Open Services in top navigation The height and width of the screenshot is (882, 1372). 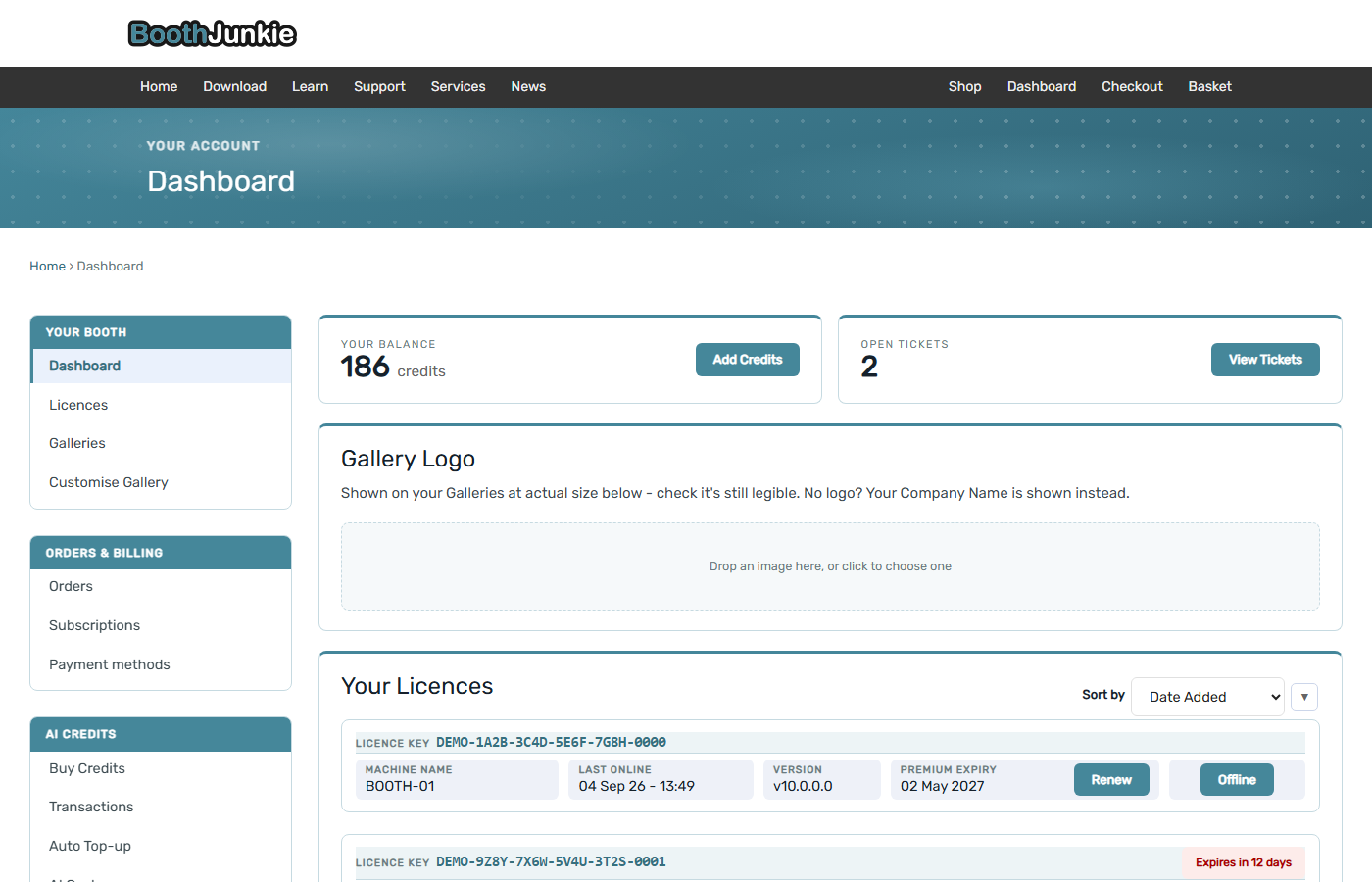(458, 86)
